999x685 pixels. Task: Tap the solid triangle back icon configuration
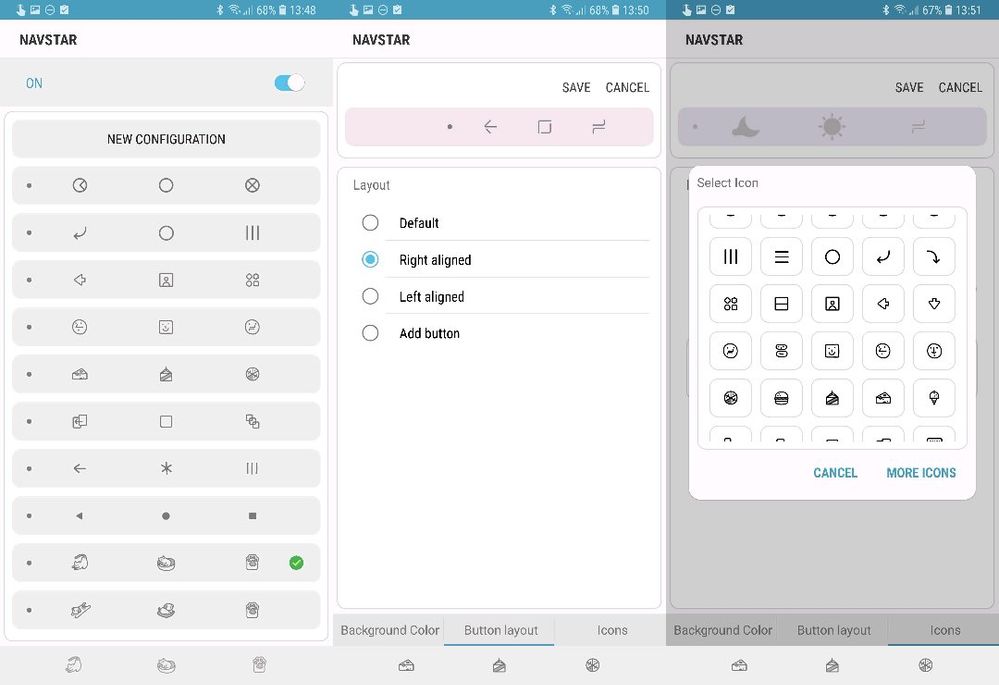tap(79, 516)
